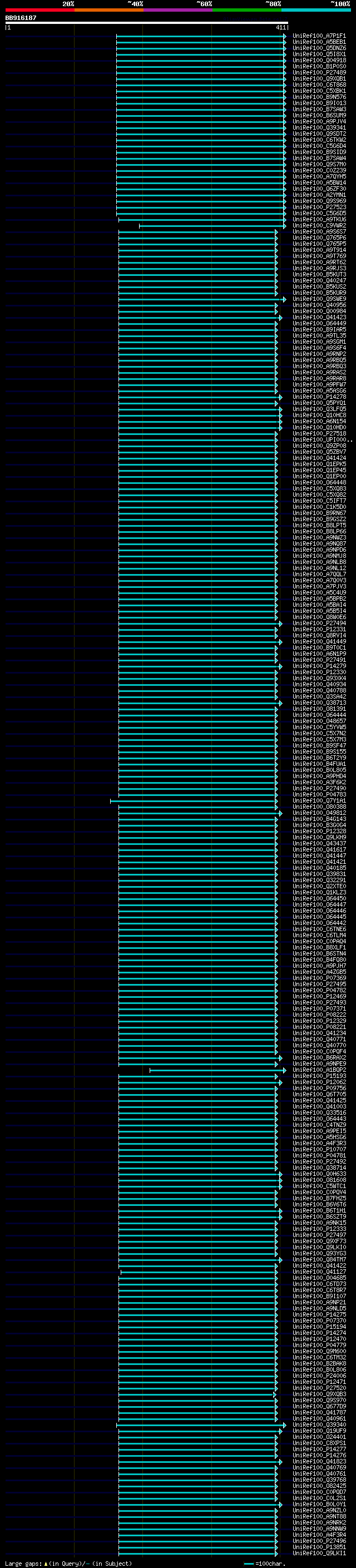Open hit UniRef100_P07369
356x1568 pixels.
319,977
